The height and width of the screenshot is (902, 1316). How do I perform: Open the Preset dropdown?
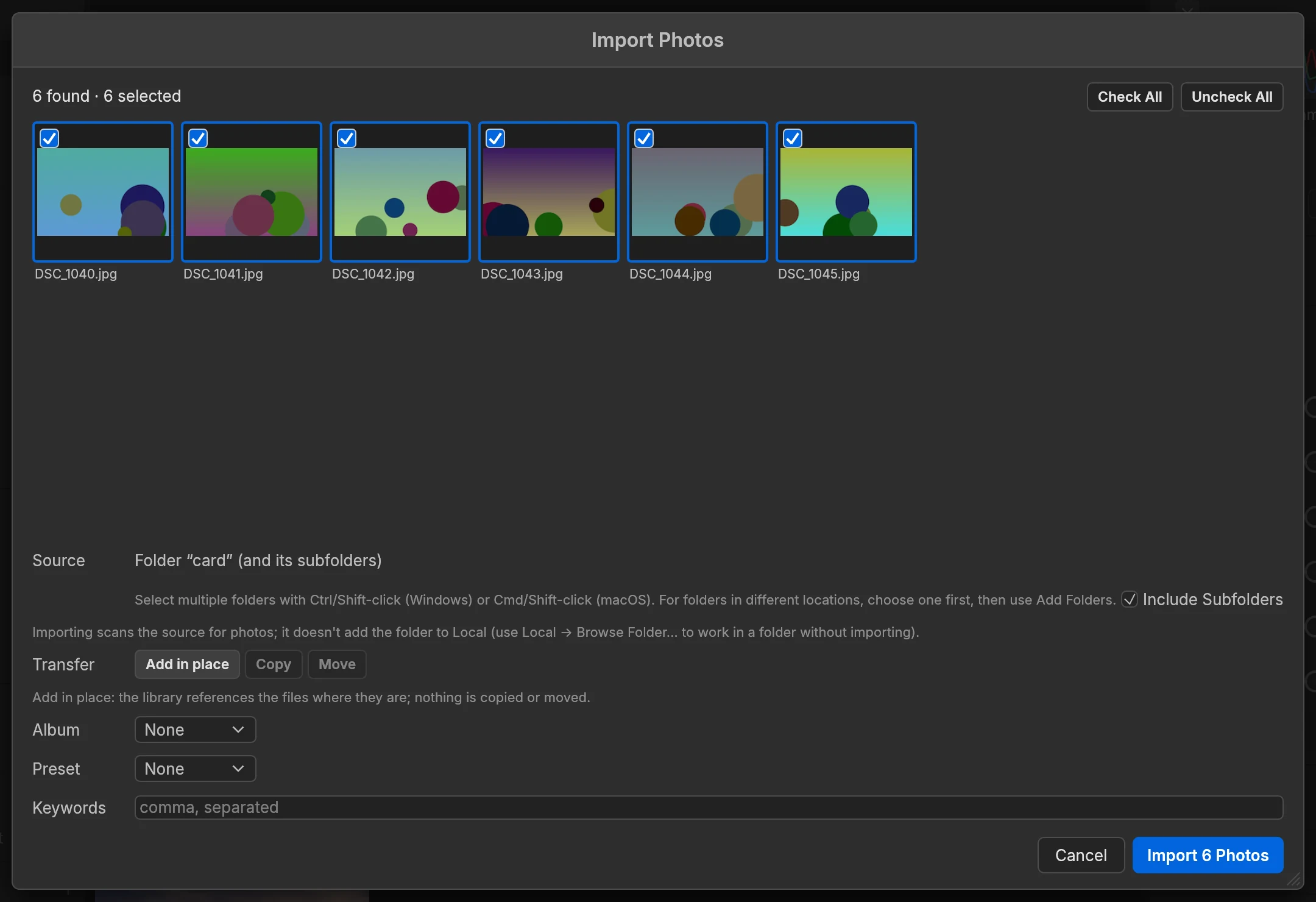tap(195, 769)
